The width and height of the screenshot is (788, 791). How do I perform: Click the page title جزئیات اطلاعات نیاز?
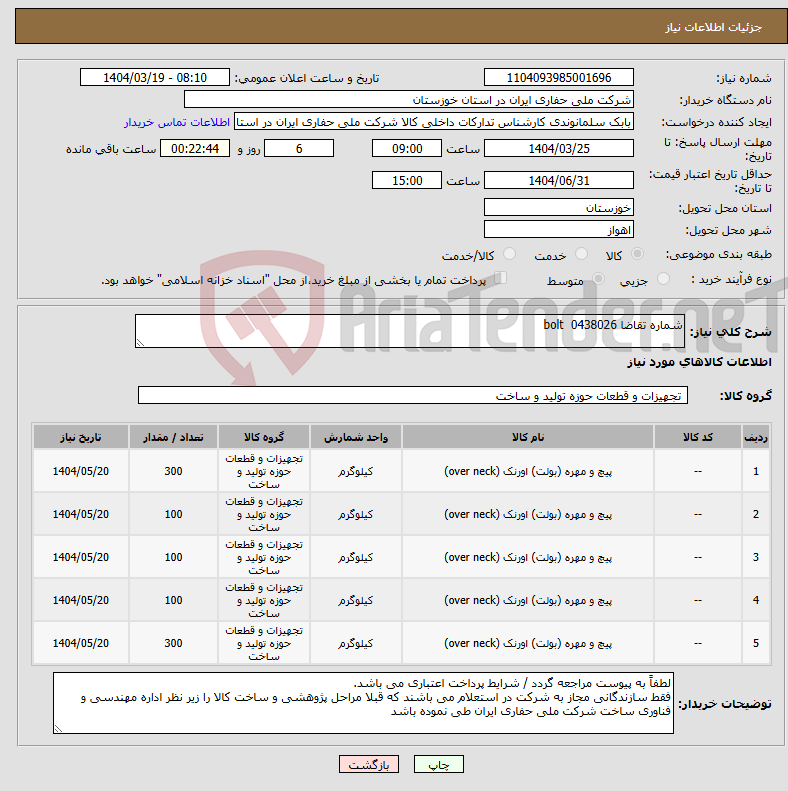pos(713,27)
